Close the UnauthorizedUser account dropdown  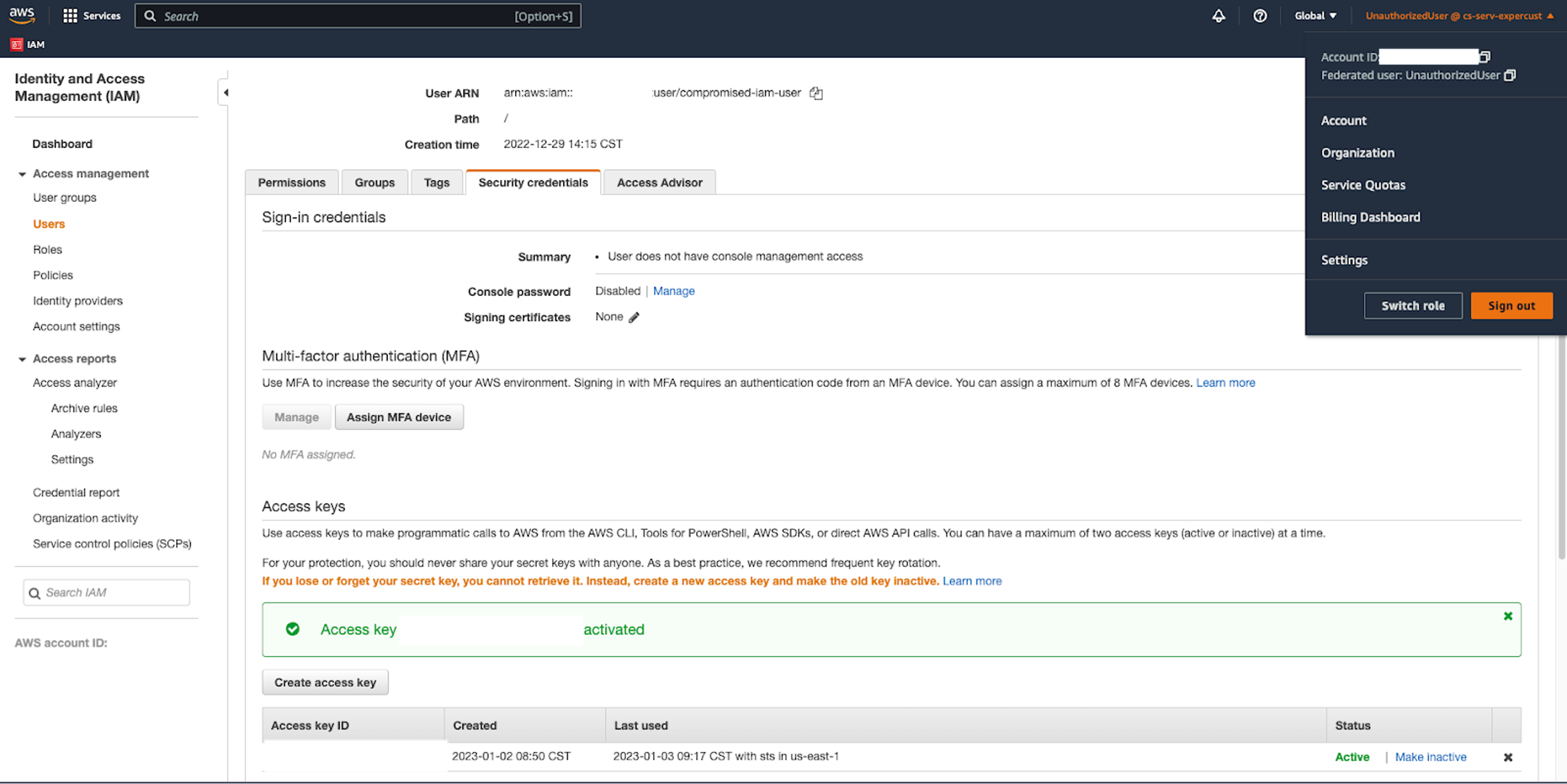click(1459, 16)
